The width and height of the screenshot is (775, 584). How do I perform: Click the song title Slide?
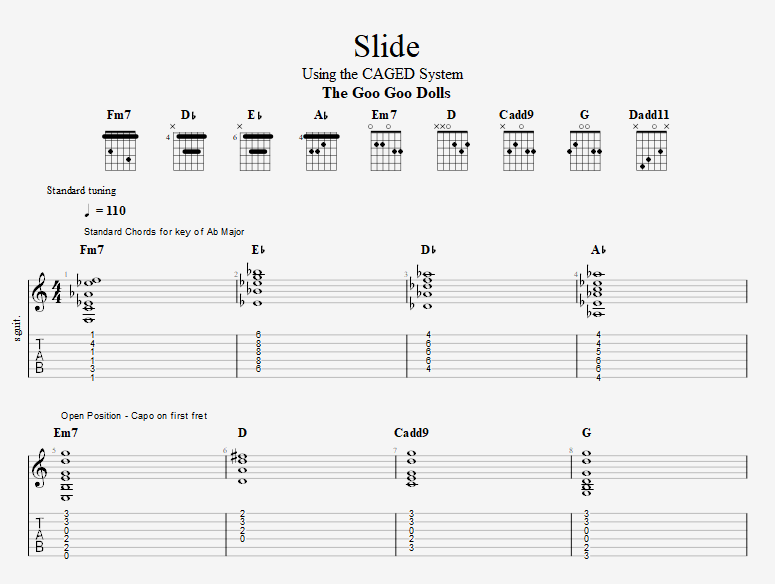[387, 46]
